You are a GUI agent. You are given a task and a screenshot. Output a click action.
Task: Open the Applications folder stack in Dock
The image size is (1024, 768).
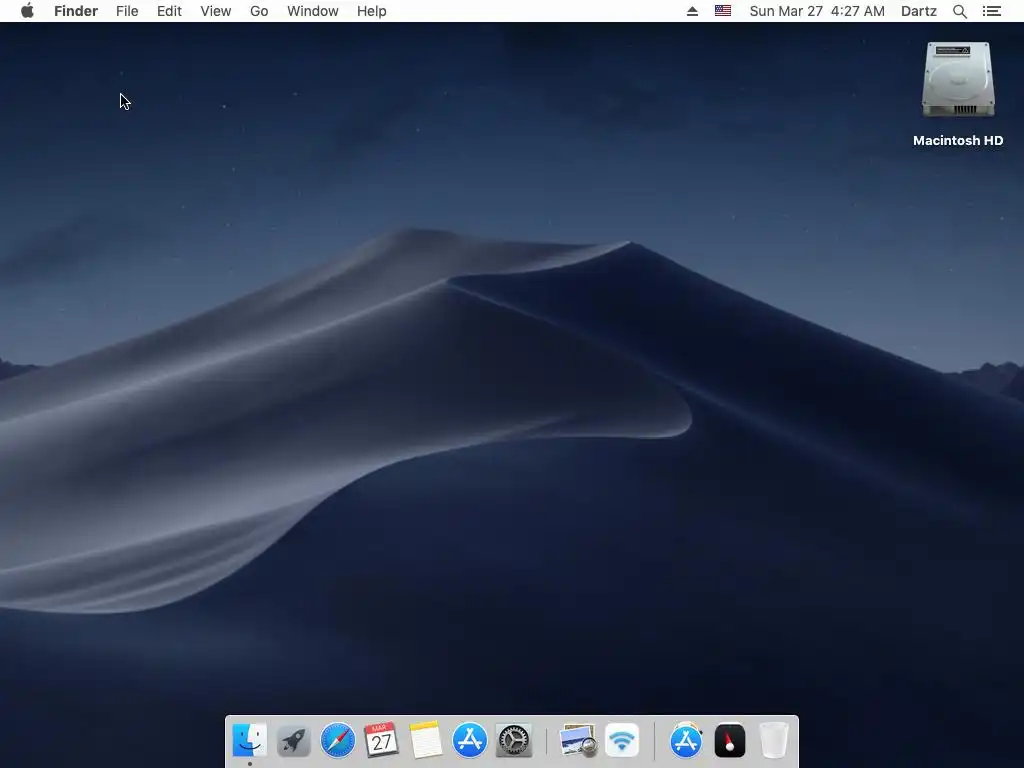686,740
